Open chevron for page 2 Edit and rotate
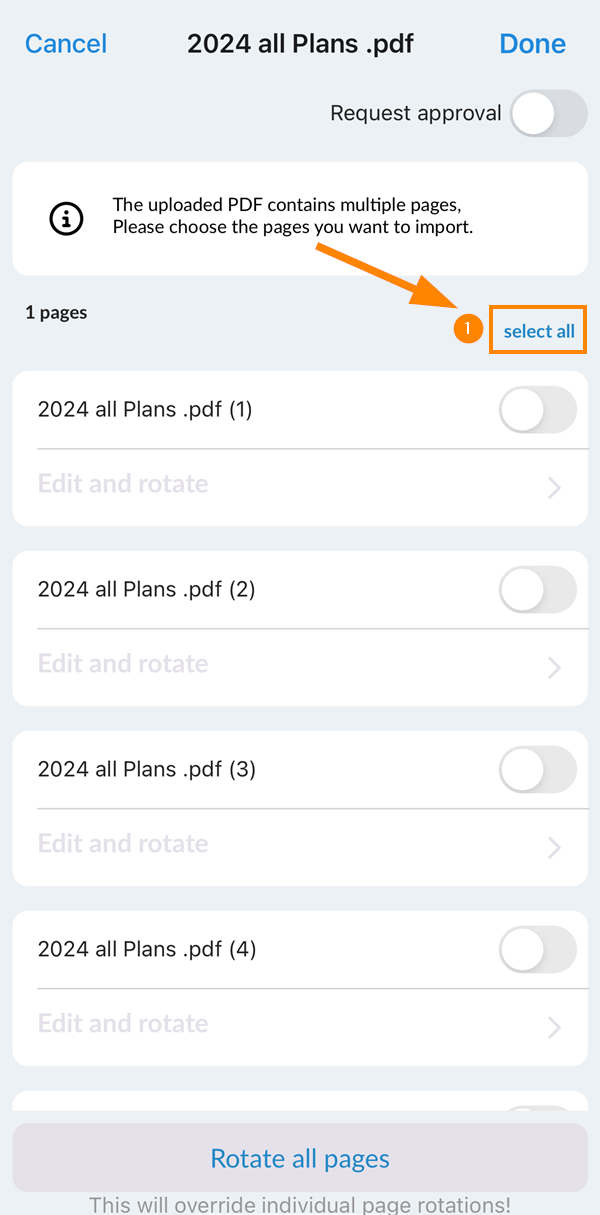This screenshot has width=600, height=1215. [x=555, y=667]
